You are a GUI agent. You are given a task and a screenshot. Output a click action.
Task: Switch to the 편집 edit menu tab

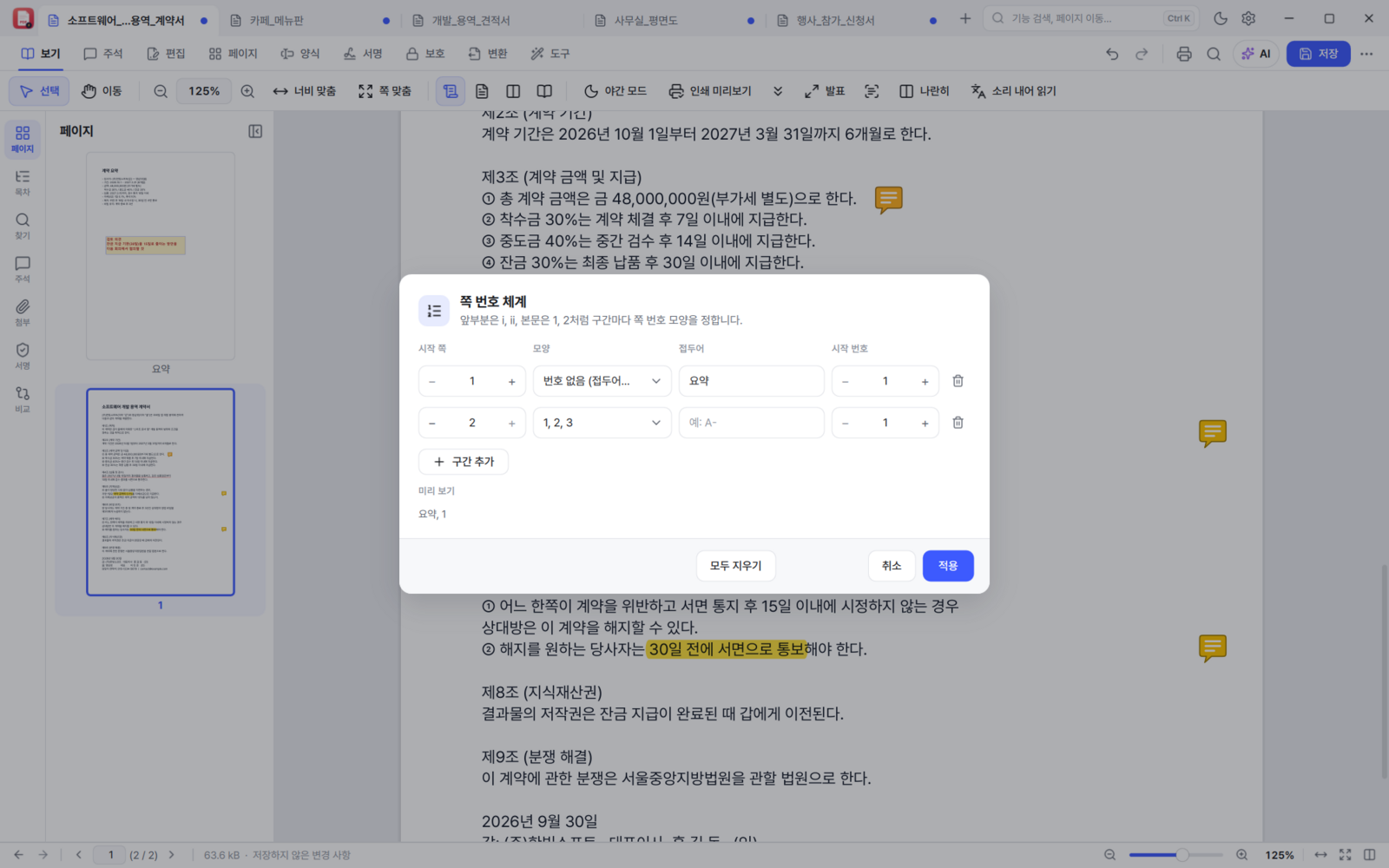tap(166, 54)
